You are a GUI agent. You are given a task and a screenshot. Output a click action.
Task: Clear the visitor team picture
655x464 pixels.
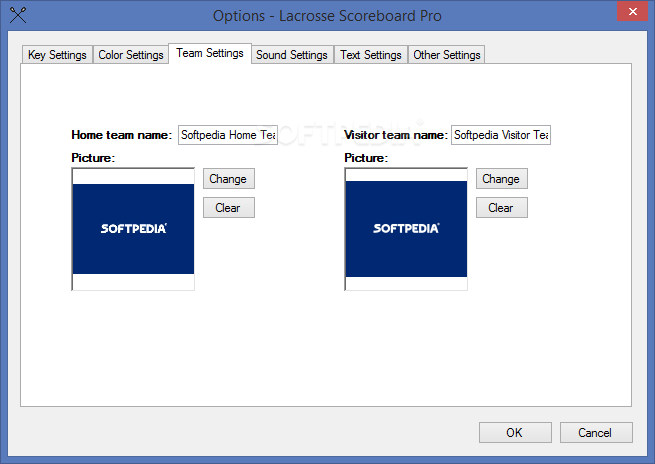502,208
